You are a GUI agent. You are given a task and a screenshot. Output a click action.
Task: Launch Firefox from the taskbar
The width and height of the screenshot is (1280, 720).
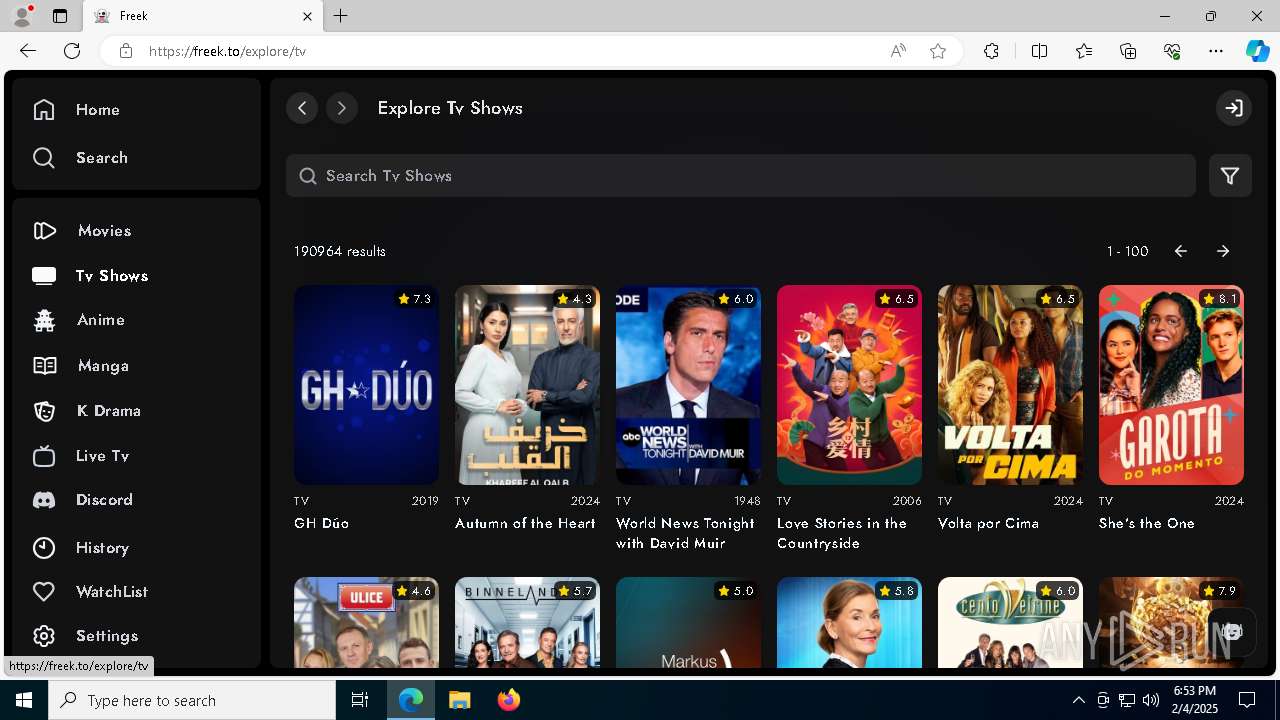[509, 700]
